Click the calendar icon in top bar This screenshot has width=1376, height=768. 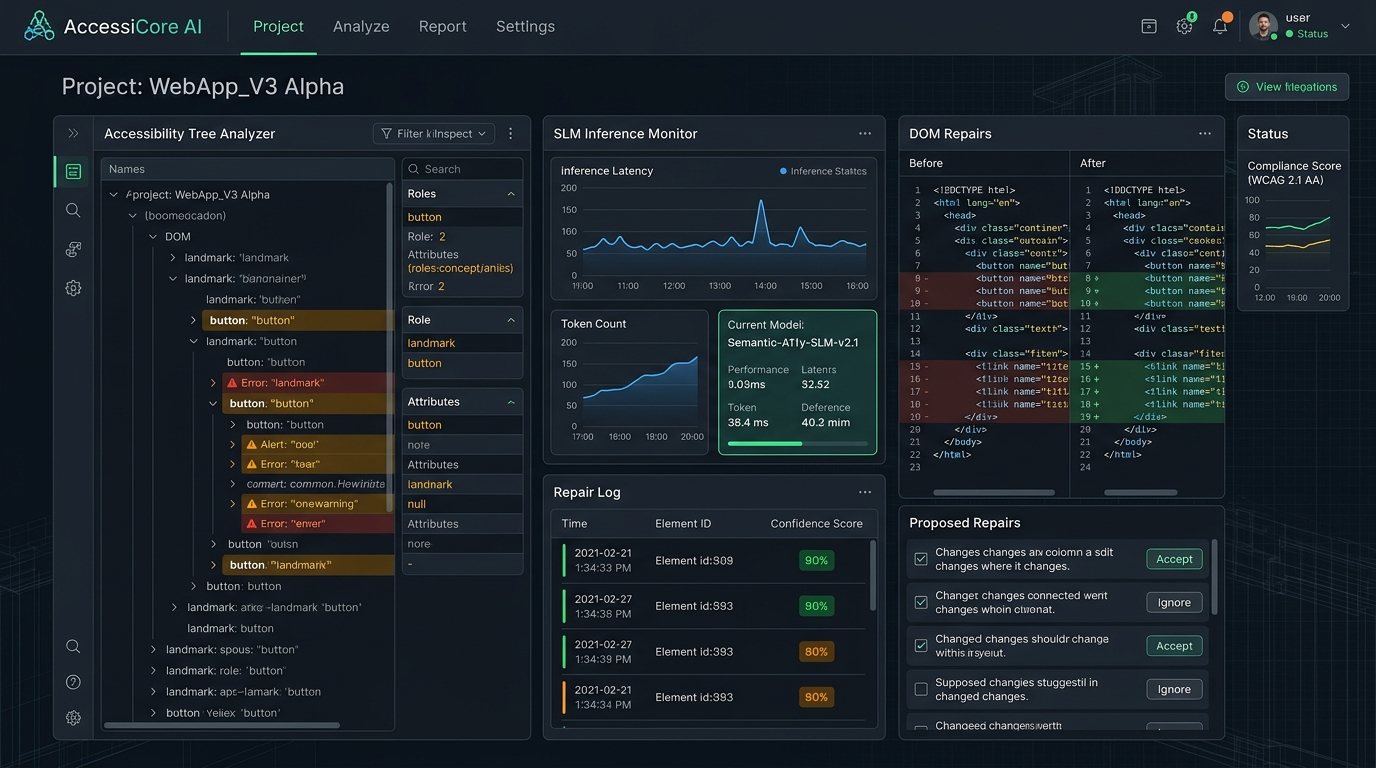click(x=1149, y=26)
